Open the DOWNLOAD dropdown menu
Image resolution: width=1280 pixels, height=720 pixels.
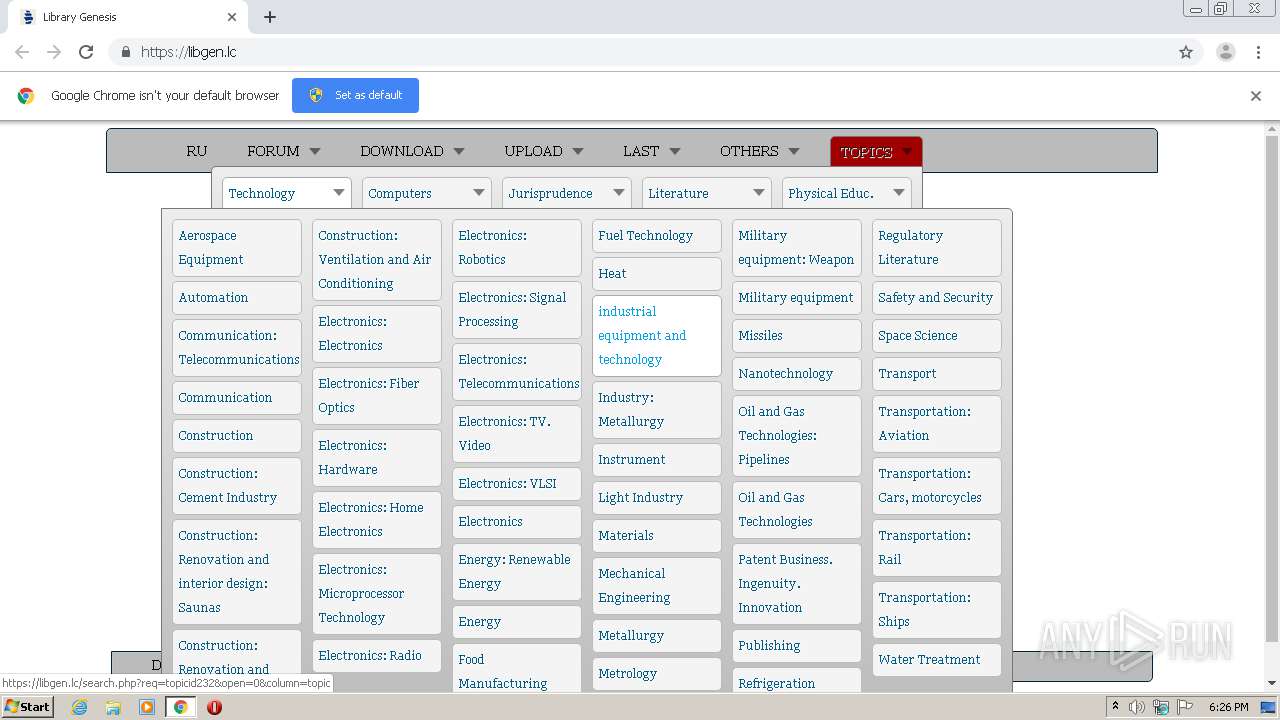coord(412,151)
